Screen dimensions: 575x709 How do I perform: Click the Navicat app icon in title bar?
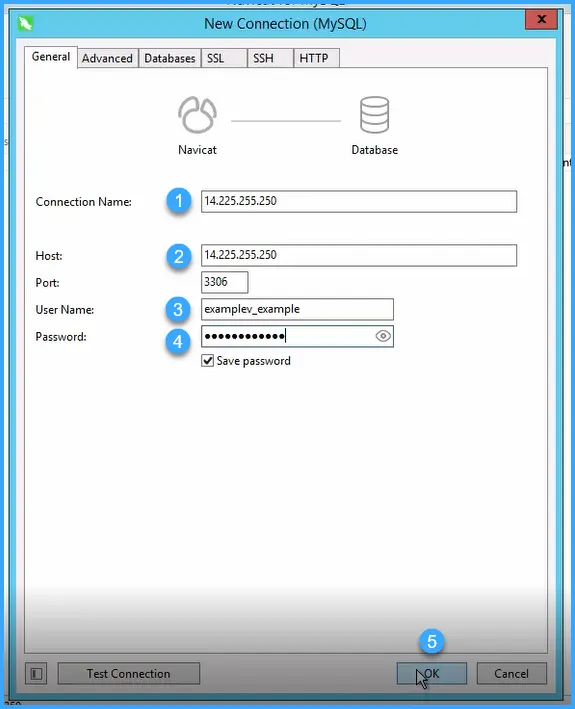[26, 23]
